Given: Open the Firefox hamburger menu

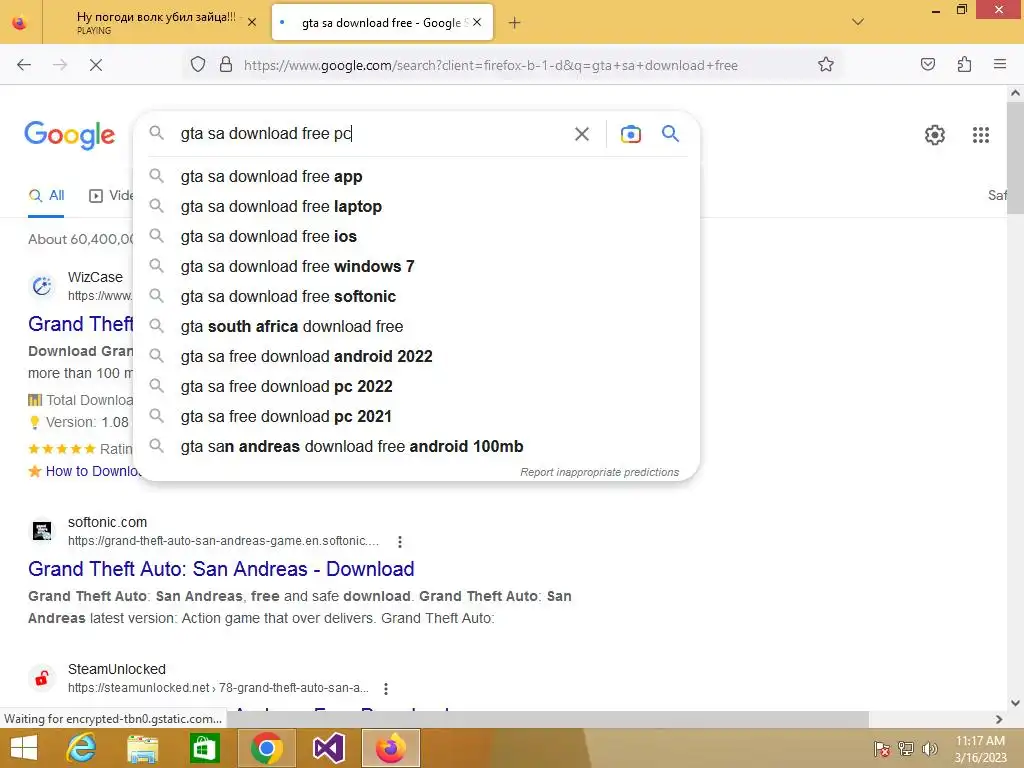Looking at the screenshot, I should [1000, 65].
